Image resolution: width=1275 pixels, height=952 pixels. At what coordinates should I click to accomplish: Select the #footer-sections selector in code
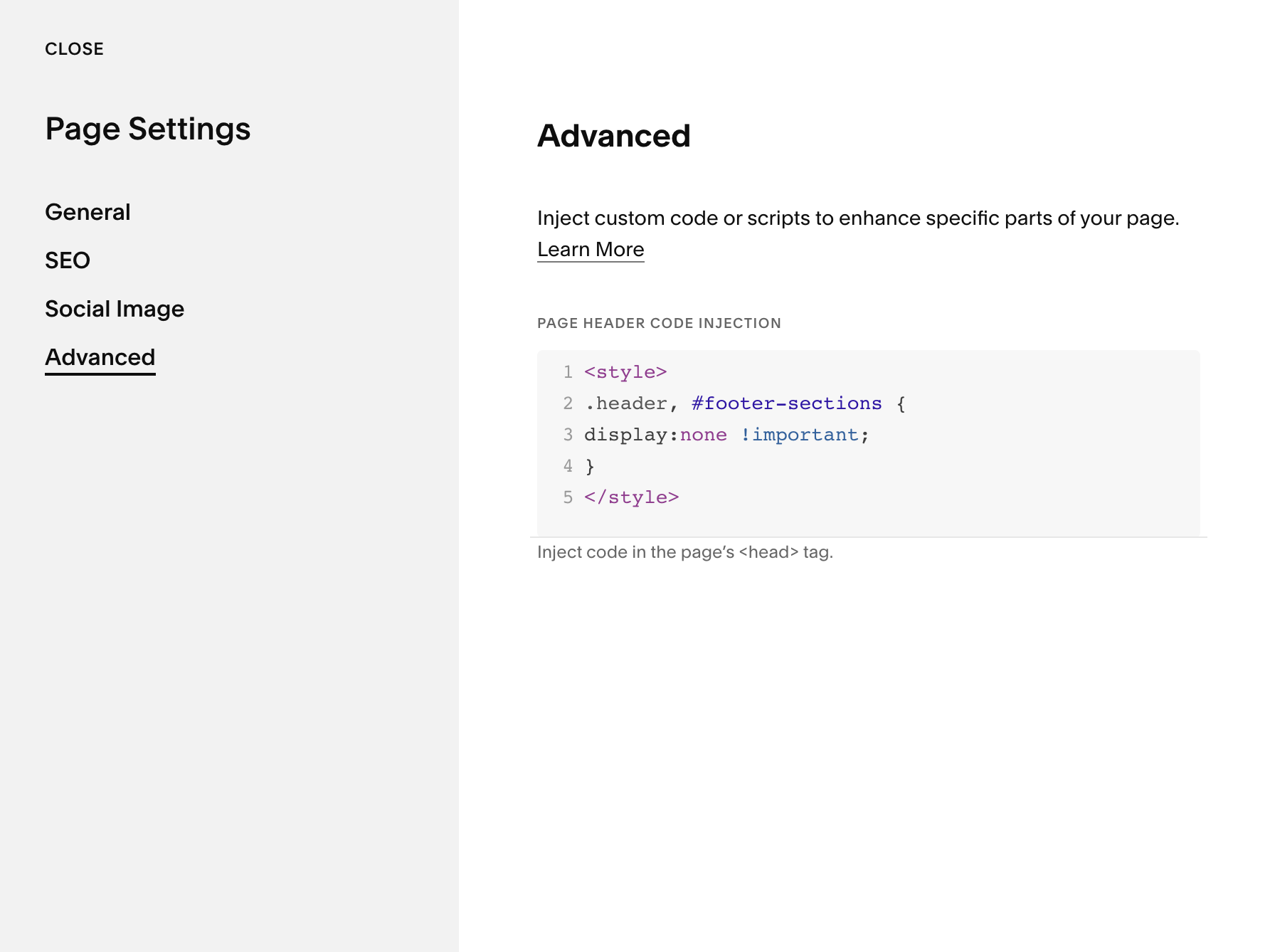tap(785, 402)
